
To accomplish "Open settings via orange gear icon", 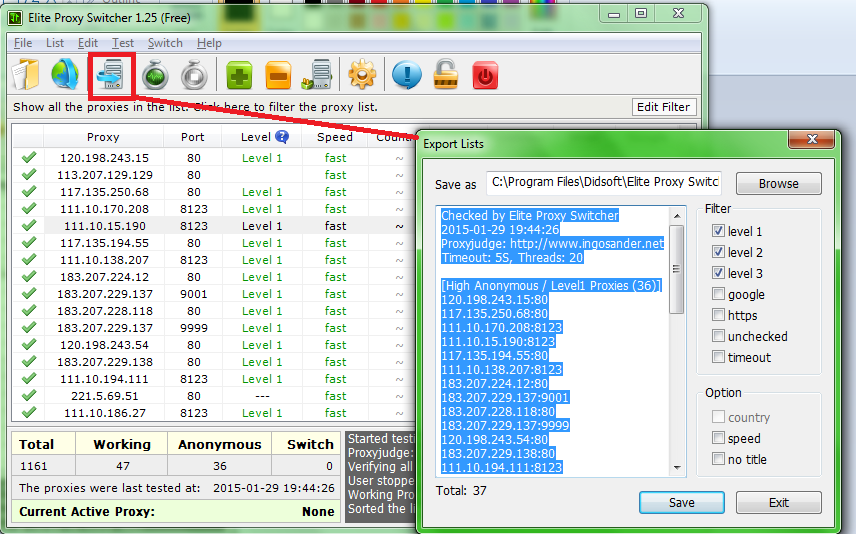I will 362,75.
